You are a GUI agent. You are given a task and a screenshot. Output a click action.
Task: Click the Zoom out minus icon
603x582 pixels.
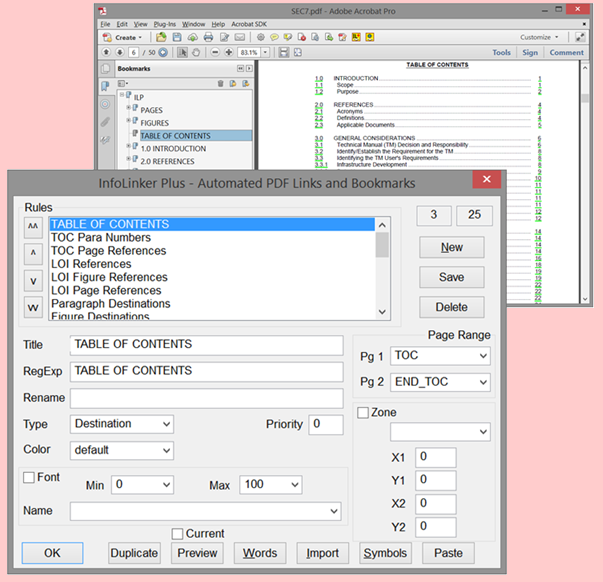point(215,52)
